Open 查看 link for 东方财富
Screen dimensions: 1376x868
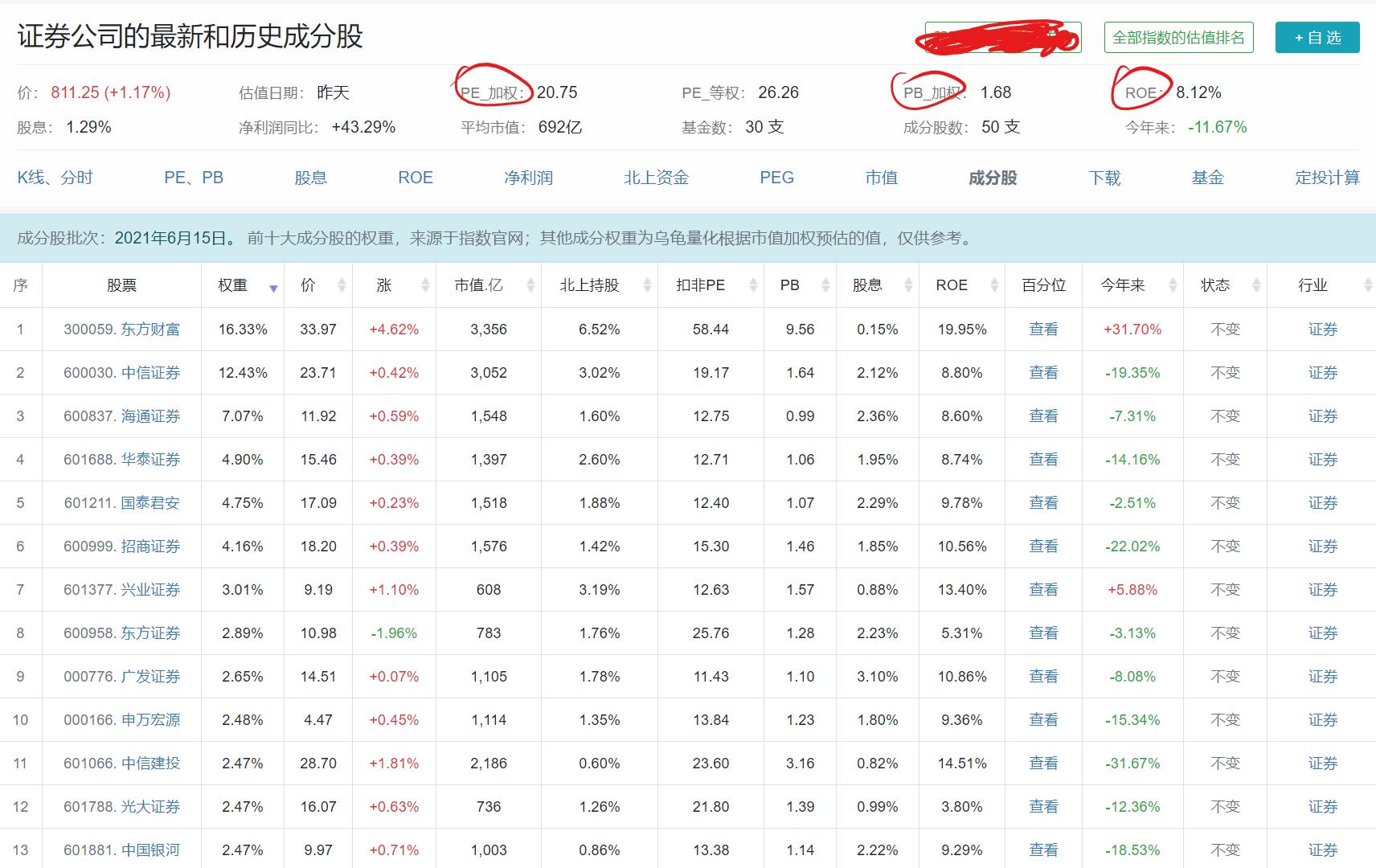(1042, 329)
